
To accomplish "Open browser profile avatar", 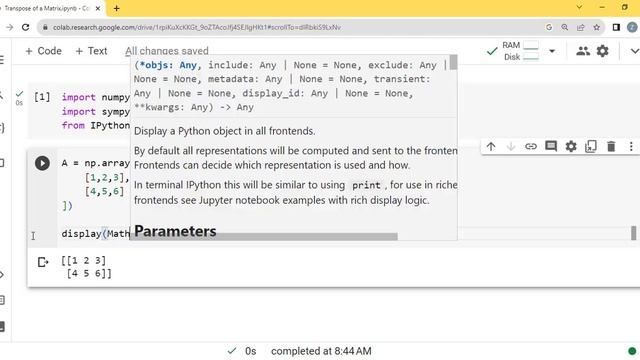I will [632, 27].
